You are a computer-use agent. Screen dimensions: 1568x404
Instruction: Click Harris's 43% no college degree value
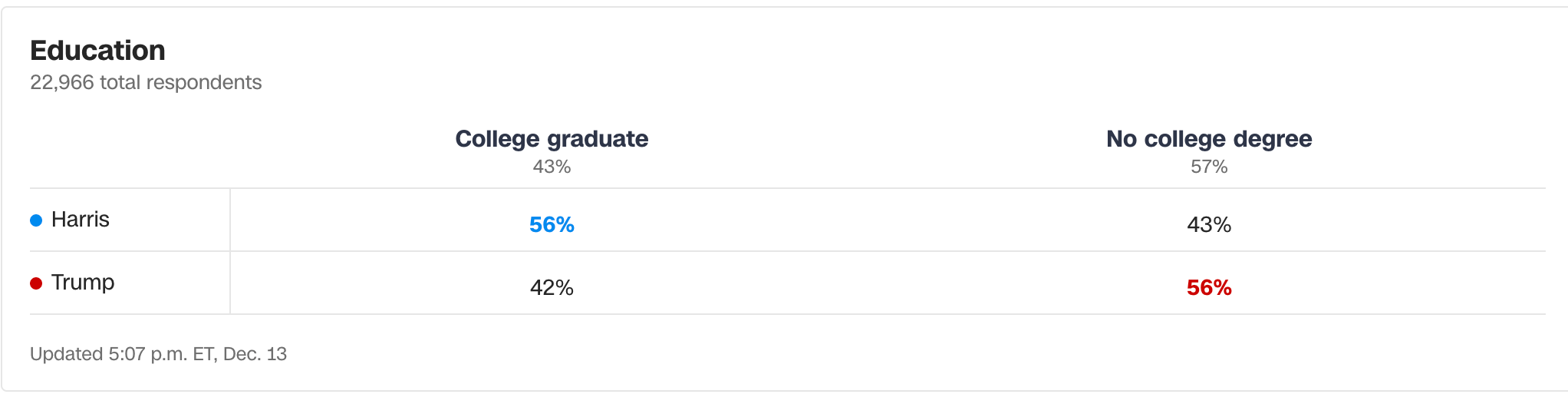click(1209, 225)
